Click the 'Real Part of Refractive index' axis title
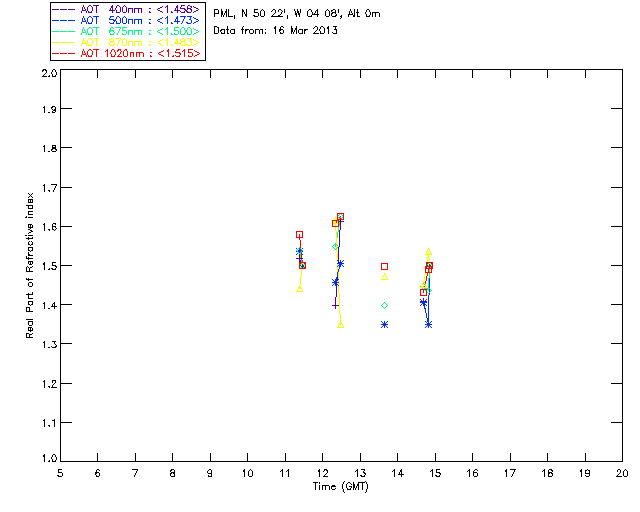 (x=29, y=265)
